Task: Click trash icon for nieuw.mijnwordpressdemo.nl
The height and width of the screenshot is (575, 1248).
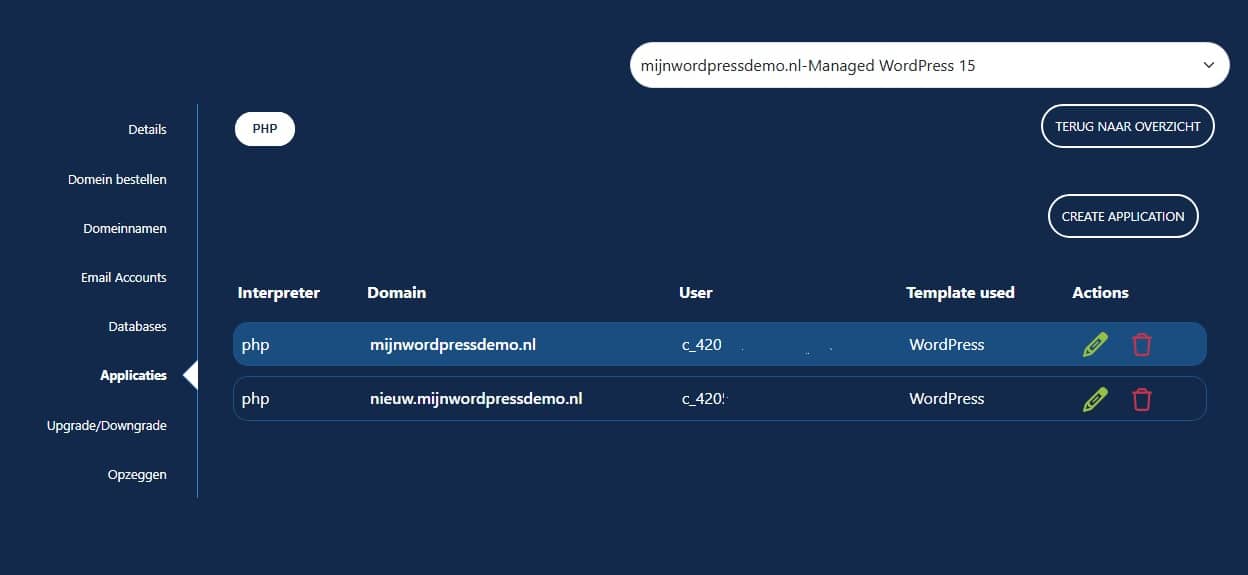Action: (1141, 399)
